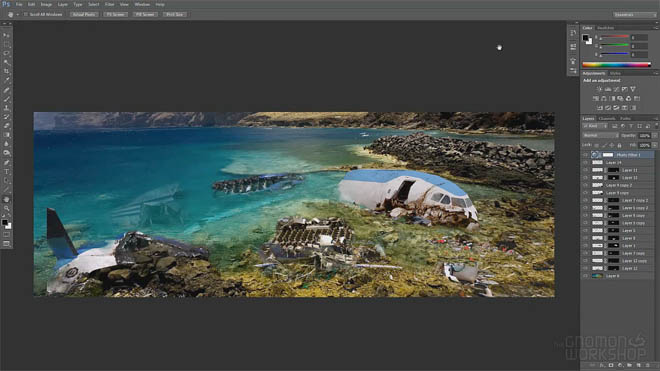The width and height of the screenshot is (660, 371).
Task: Add a Curves adjustment
Action: tap(616, 89)
